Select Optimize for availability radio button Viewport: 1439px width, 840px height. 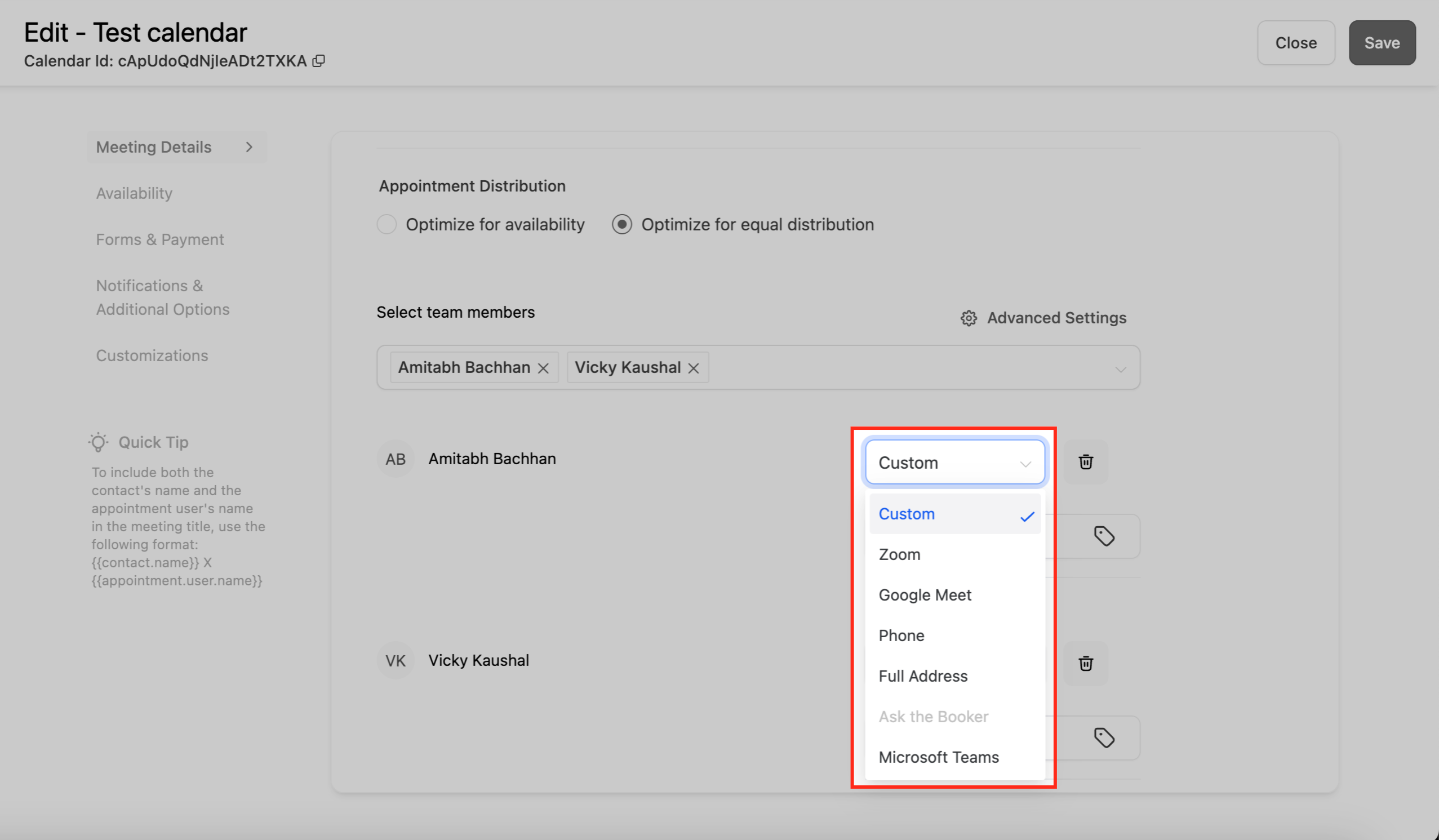click(x=387, y=224)
